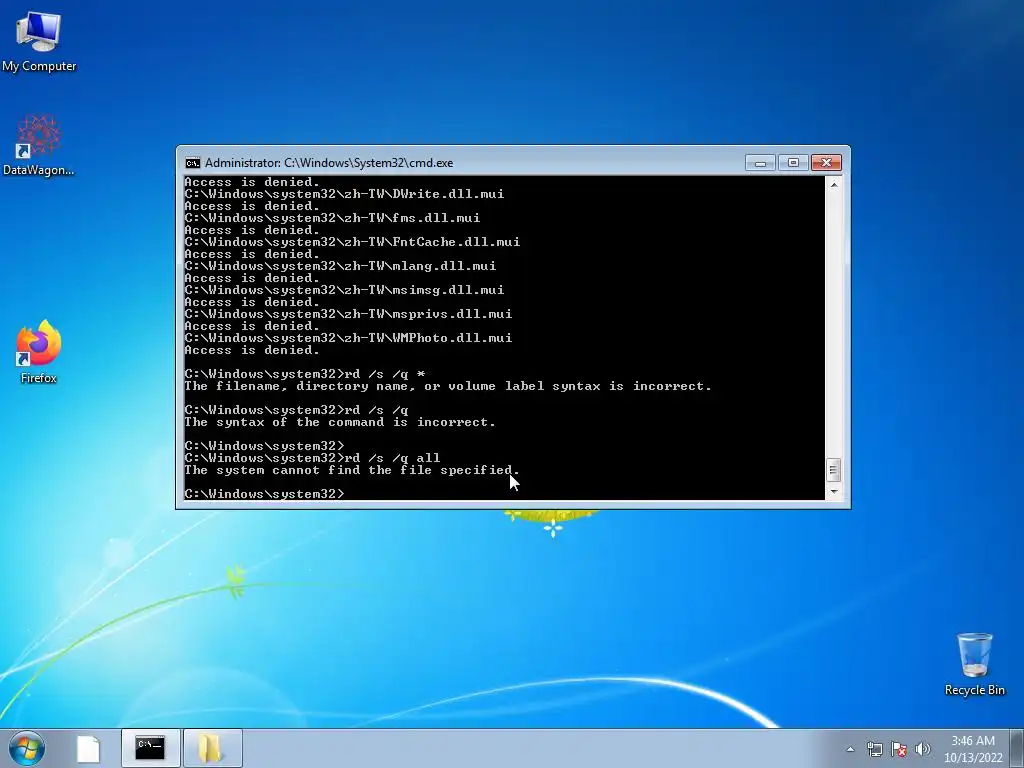The image size is (1024, 768).
Task: Click the DWrite.dll.mui path line
Action: click(344, 194)
